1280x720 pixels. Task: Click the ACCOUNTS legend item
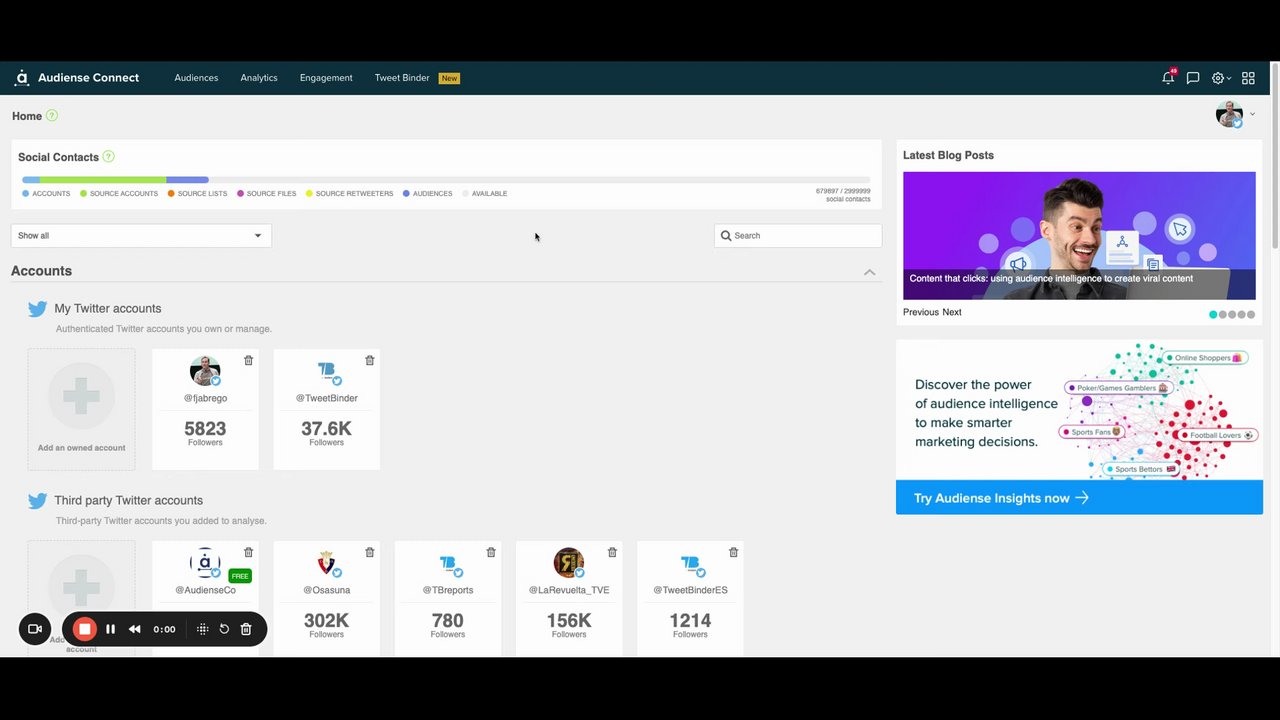pyautogui.click(x=46, y=194)
